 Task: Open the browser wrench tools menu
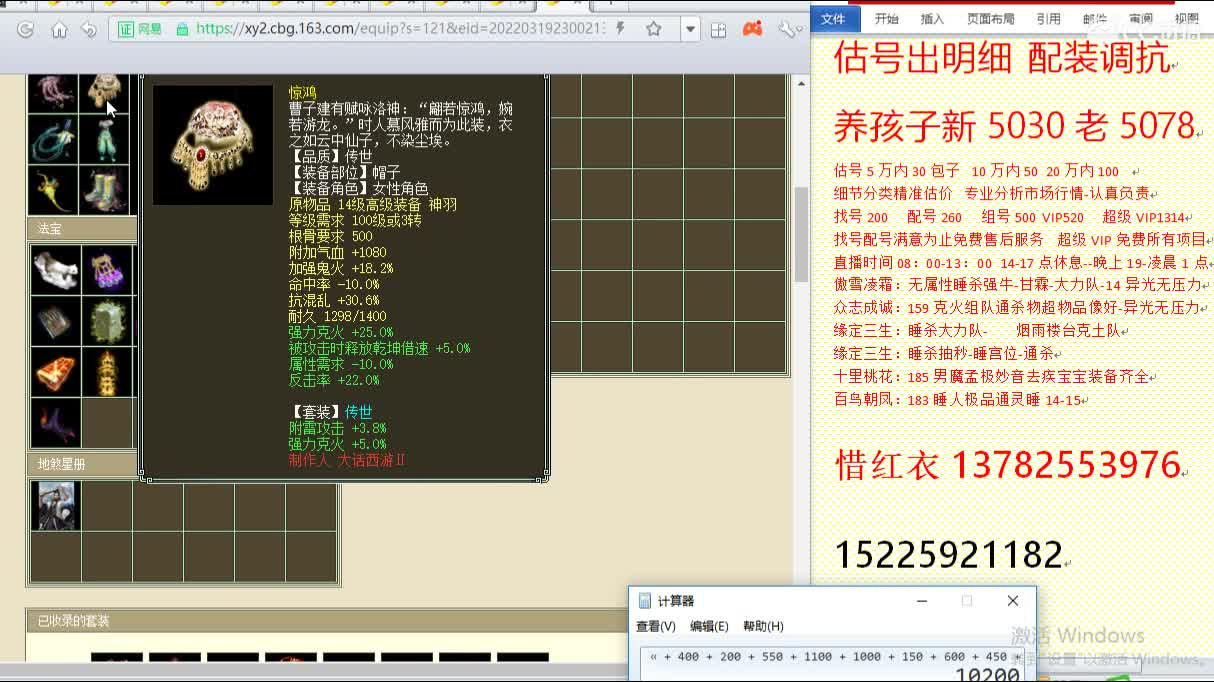click(x=786, y=30)
